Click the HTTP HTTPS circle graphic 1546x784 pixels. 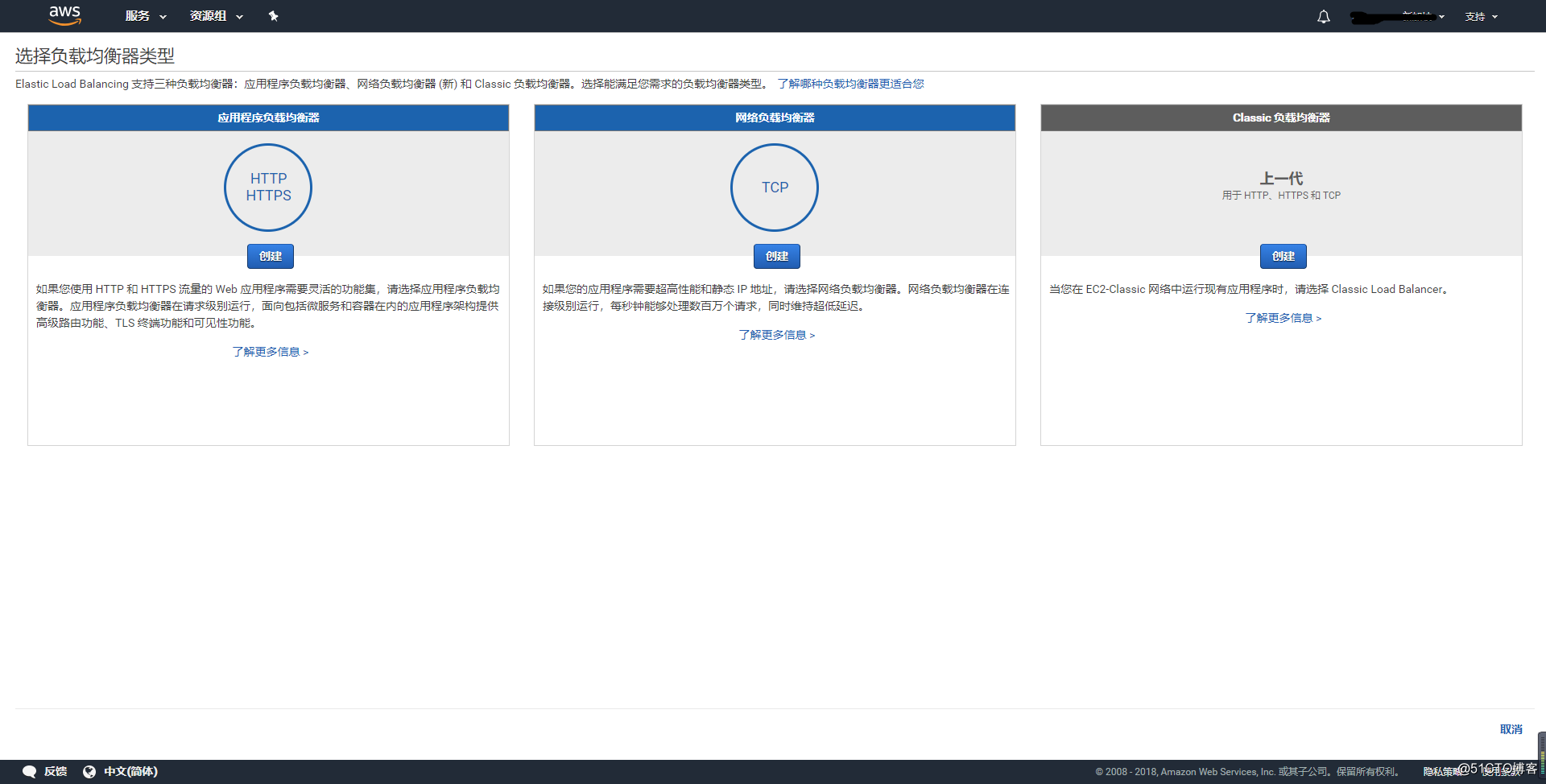click(x=268, y=187)
